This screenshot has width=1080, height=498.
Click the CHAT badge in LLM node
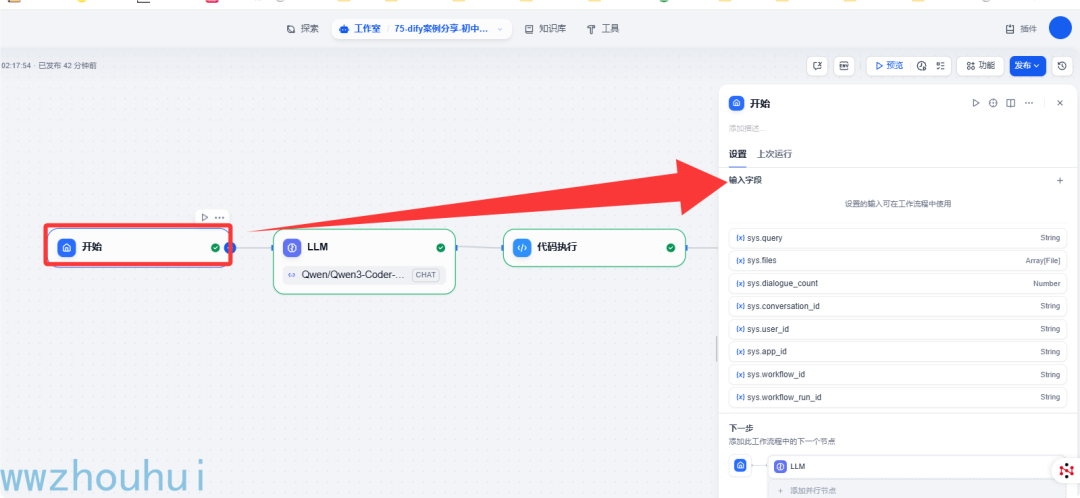(425, 275)
